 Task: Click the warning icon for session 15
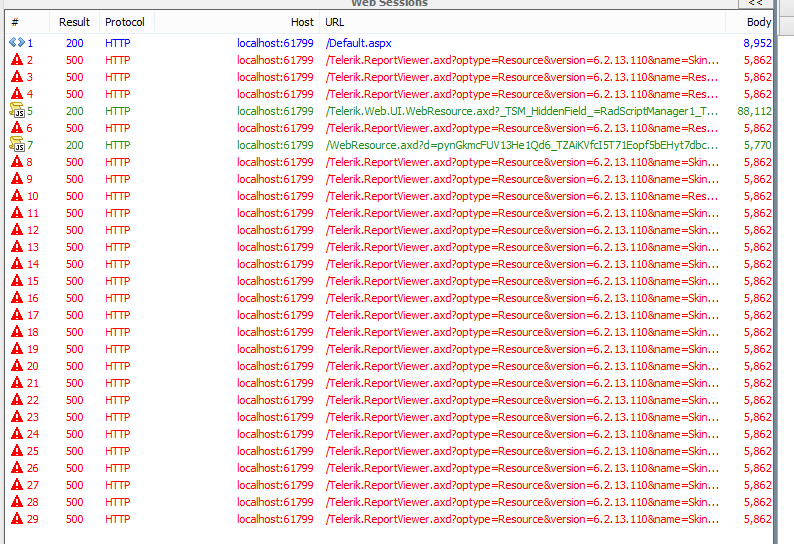17,281
